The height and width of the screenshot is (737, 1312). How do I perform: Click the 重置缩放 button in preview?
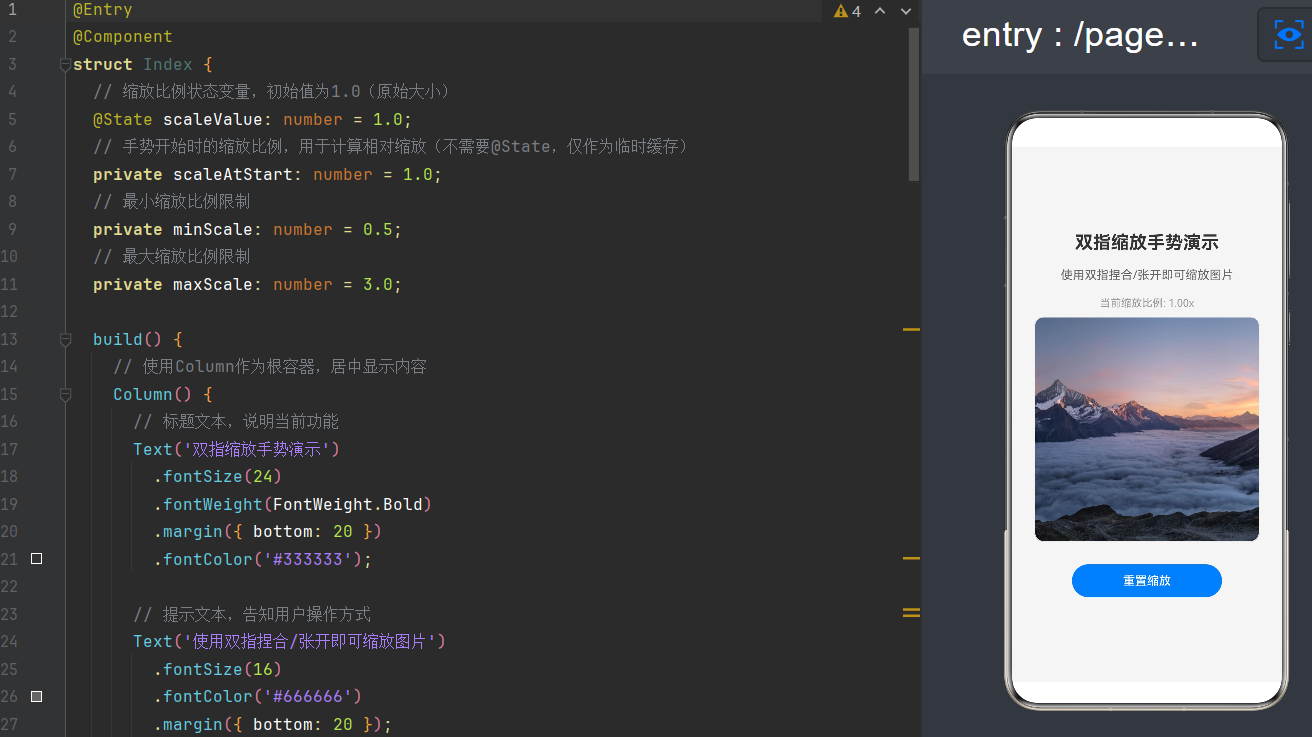pyautogui.click(x=1147, y=581)
